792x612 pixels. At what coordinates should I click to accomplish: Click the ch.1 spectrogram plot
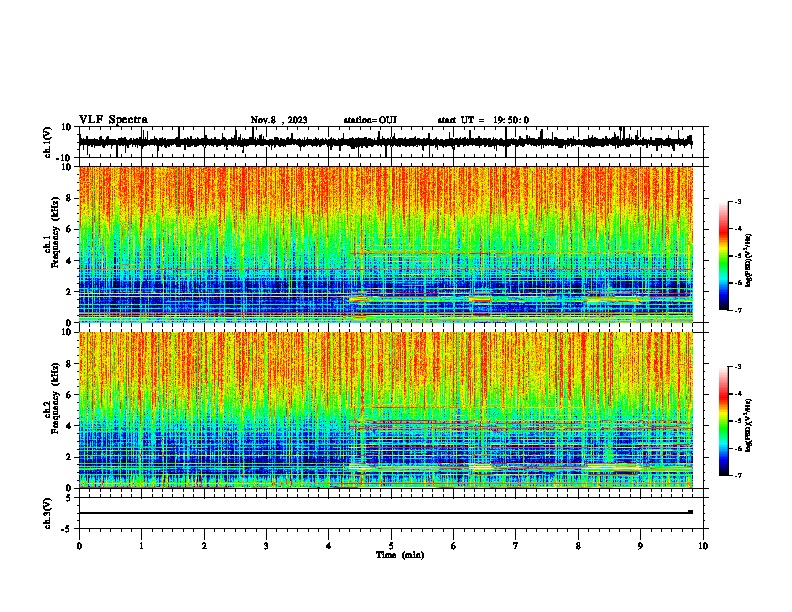[386, 244]
